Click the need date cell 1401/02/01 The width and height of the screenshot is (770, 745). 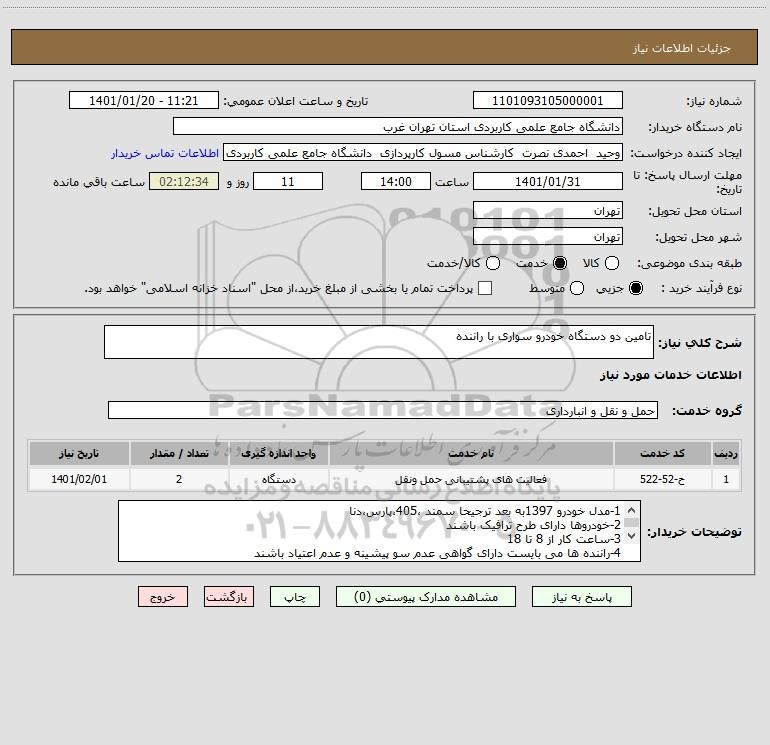(x=79, y=479)
